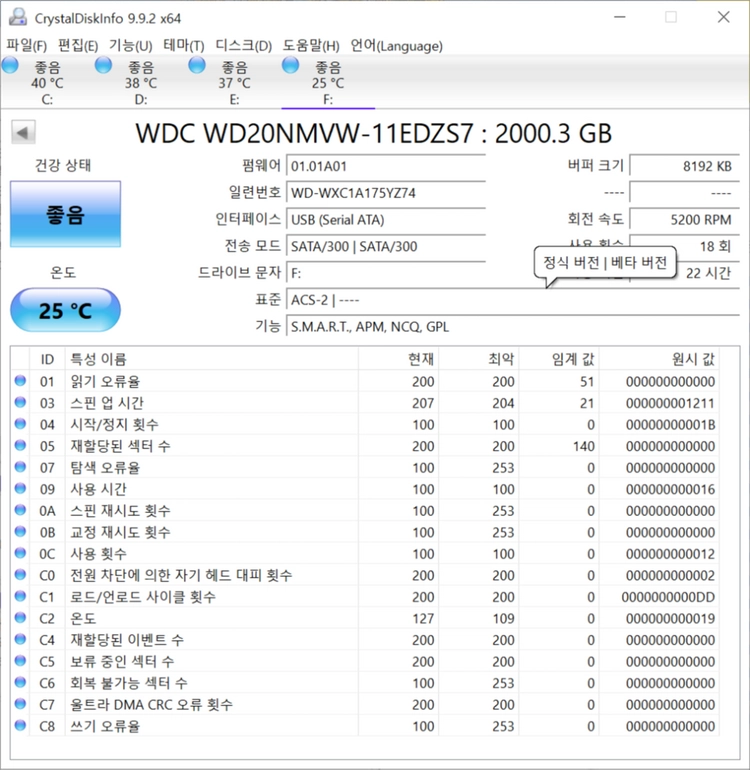Select drive C: status orb at 40 °C
The image size is (750, 770).
pos(10,65)
